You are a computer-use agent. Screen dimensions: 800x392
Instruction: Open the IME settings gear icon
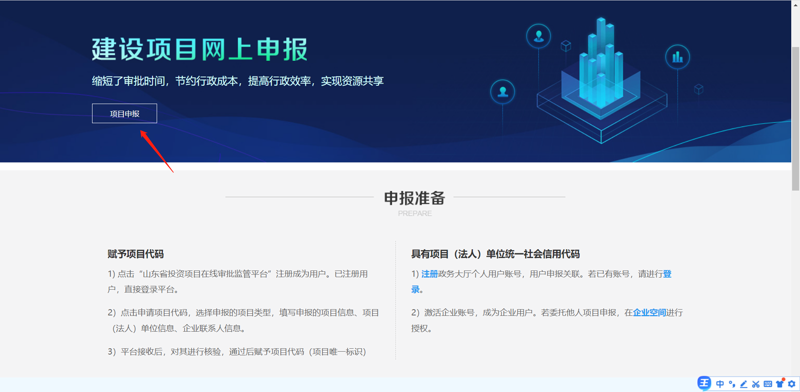pyautogui.click(x=791, y=384)
